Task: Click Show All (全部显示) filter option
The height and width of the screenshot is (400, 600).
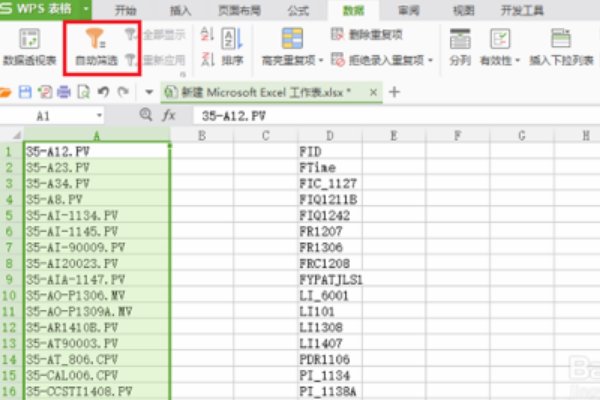Action: [x=156, y=35]
